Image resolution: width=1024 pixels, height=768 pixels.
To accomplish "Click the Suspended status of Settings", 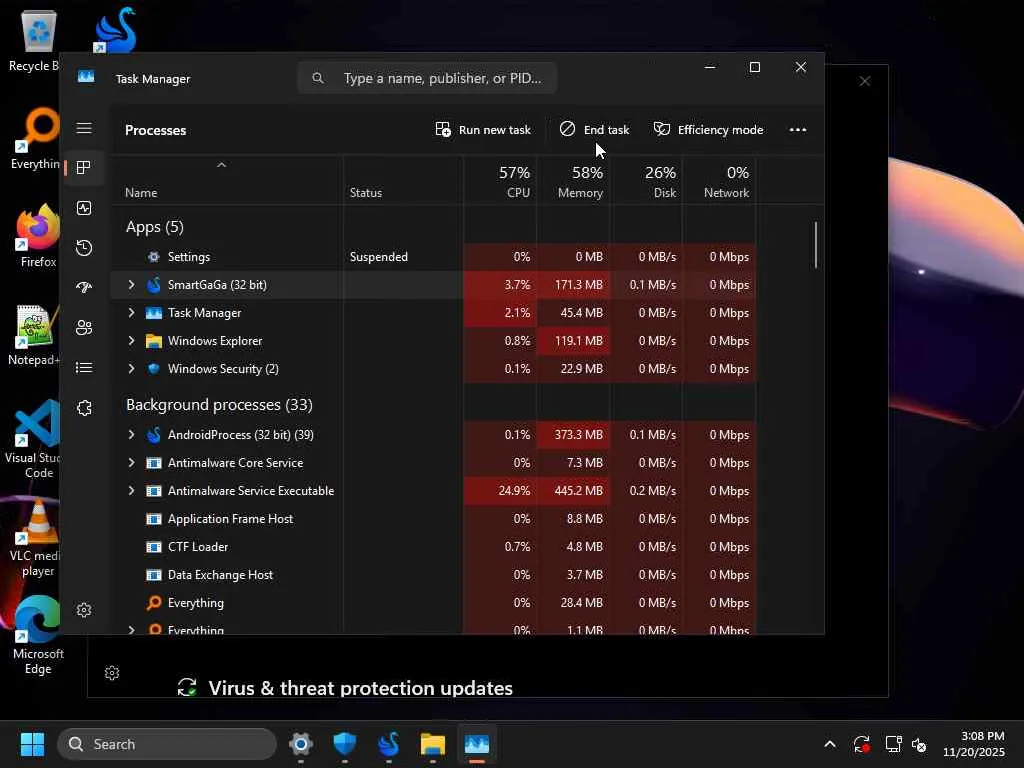I will pyautogui.click(x=379, y=257).
